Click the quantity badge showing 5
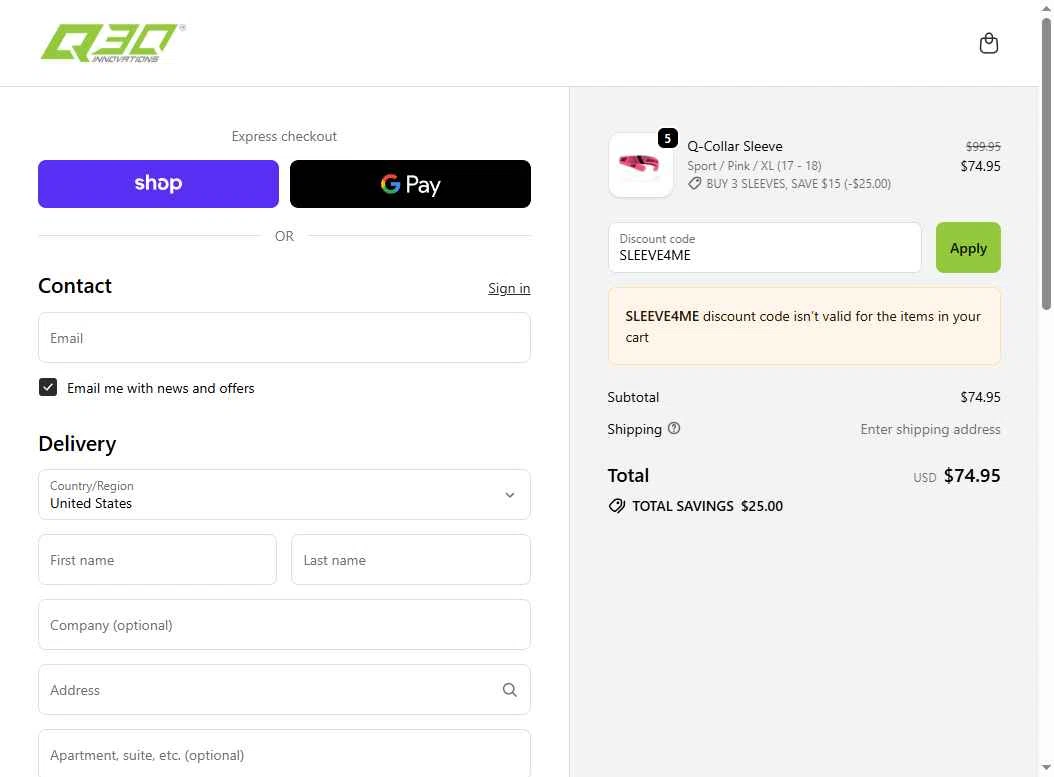The image size is (1054, 777). [667, 138]
